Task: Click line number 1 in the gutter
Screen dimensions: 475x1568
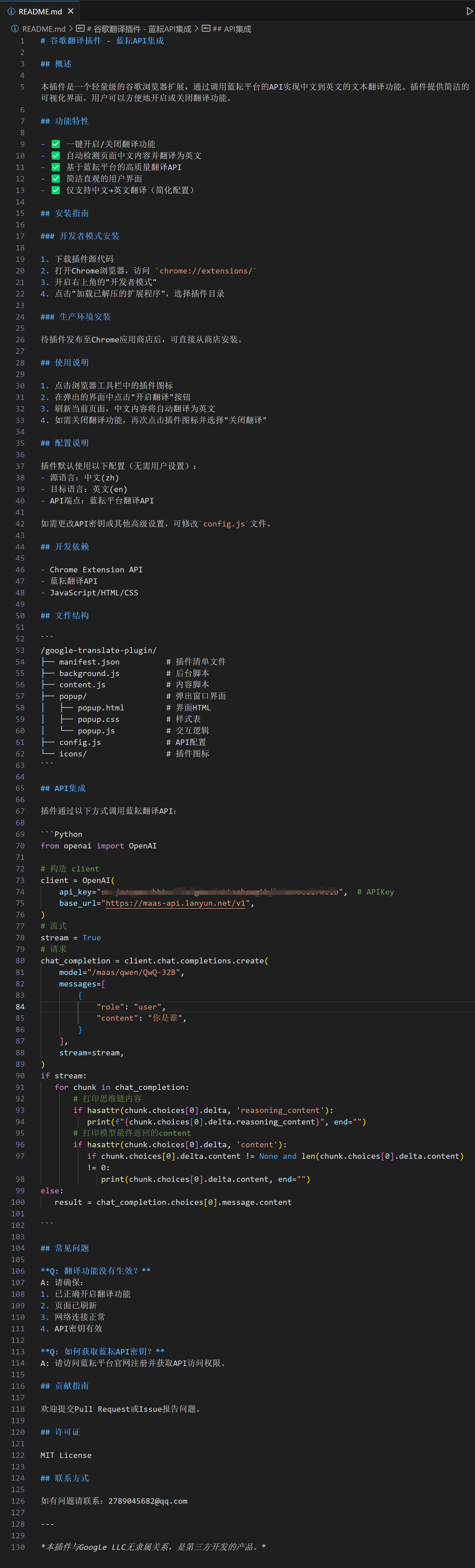Action: click(x=22, y=41)
